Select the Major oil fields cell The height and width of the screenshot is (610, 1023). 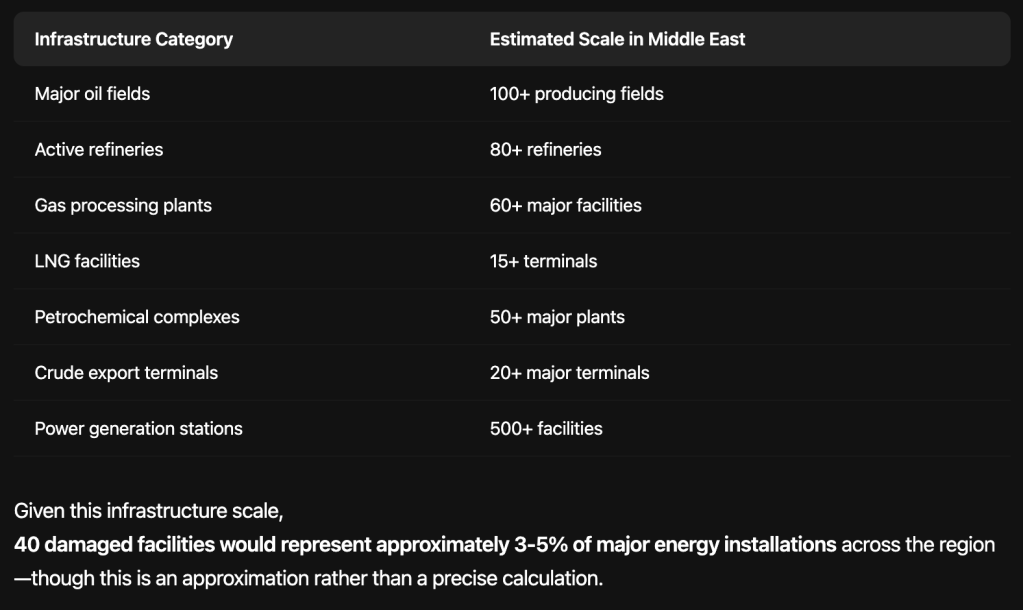(92, 94)
